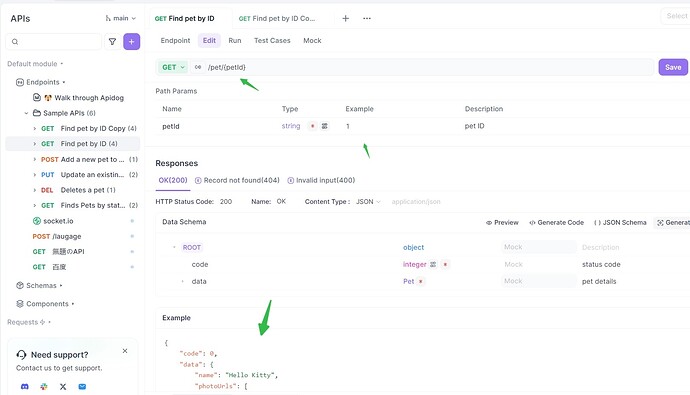The height and width of the screenshot is (395, 690).
Task: Select the Record not found(404) response tab
Action: pyautogui.click(x=237, y=180)
